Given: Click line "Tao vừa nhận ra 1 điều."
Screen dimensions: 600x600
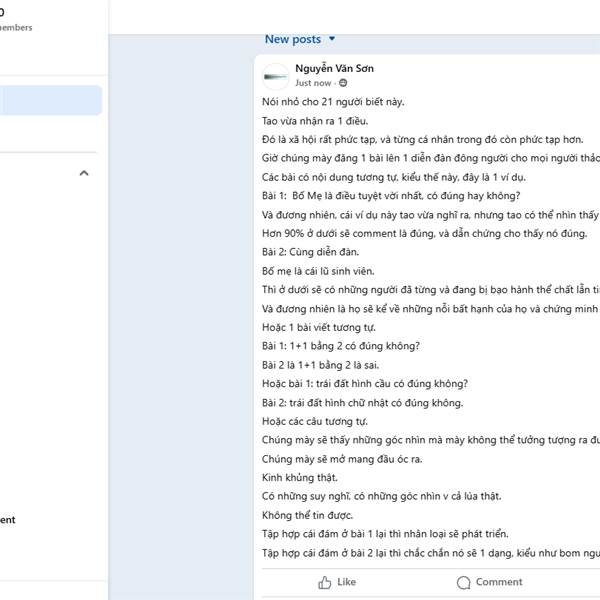Looking at the screenshot, I should tap(315, 121).
